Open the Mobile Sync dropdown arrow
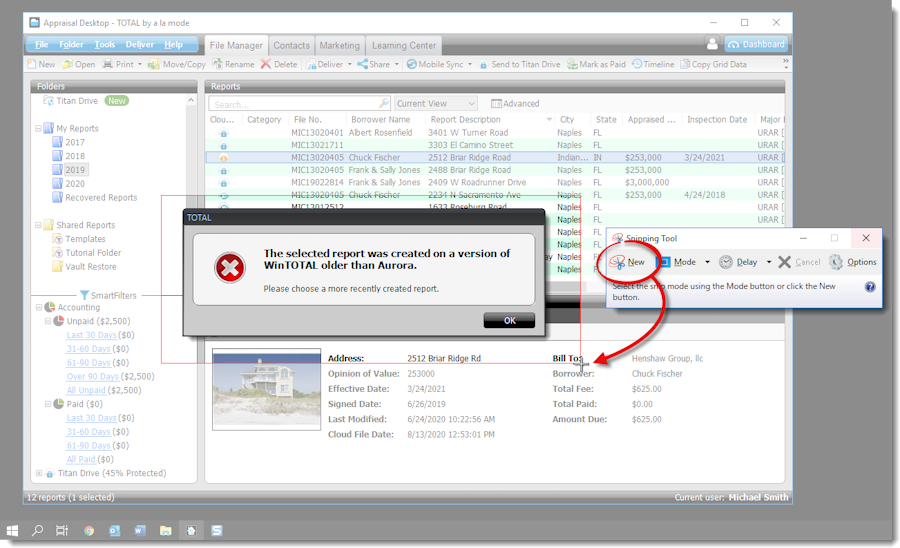Image resolution: width=900 pixels, height=548 pixels. coord(470,64)
